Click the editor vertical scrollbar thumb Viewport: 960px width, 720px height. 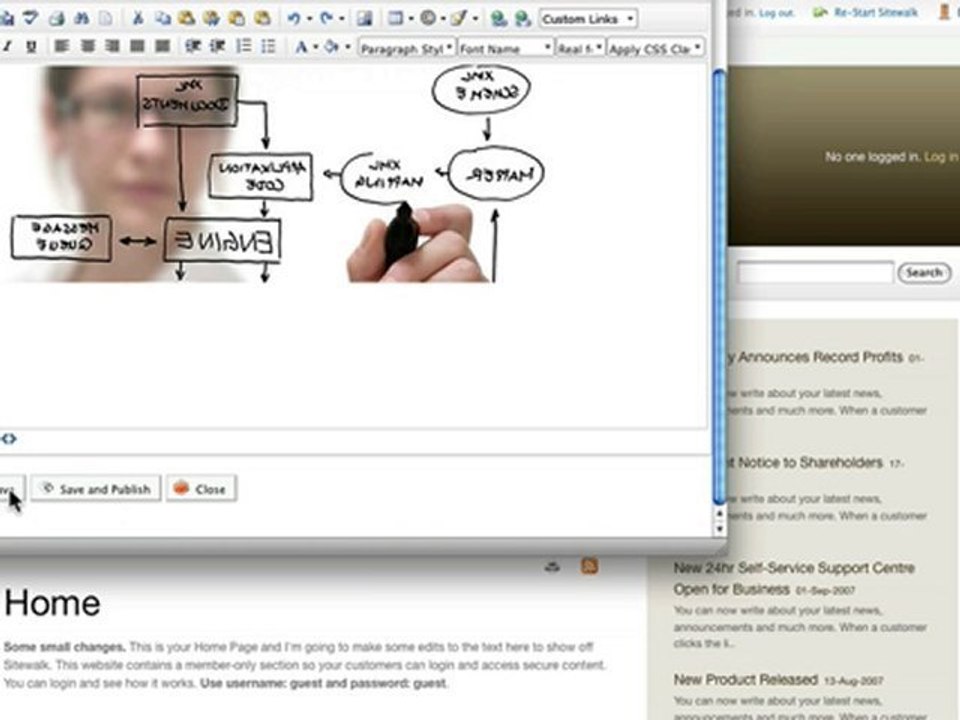coord(719,287)
